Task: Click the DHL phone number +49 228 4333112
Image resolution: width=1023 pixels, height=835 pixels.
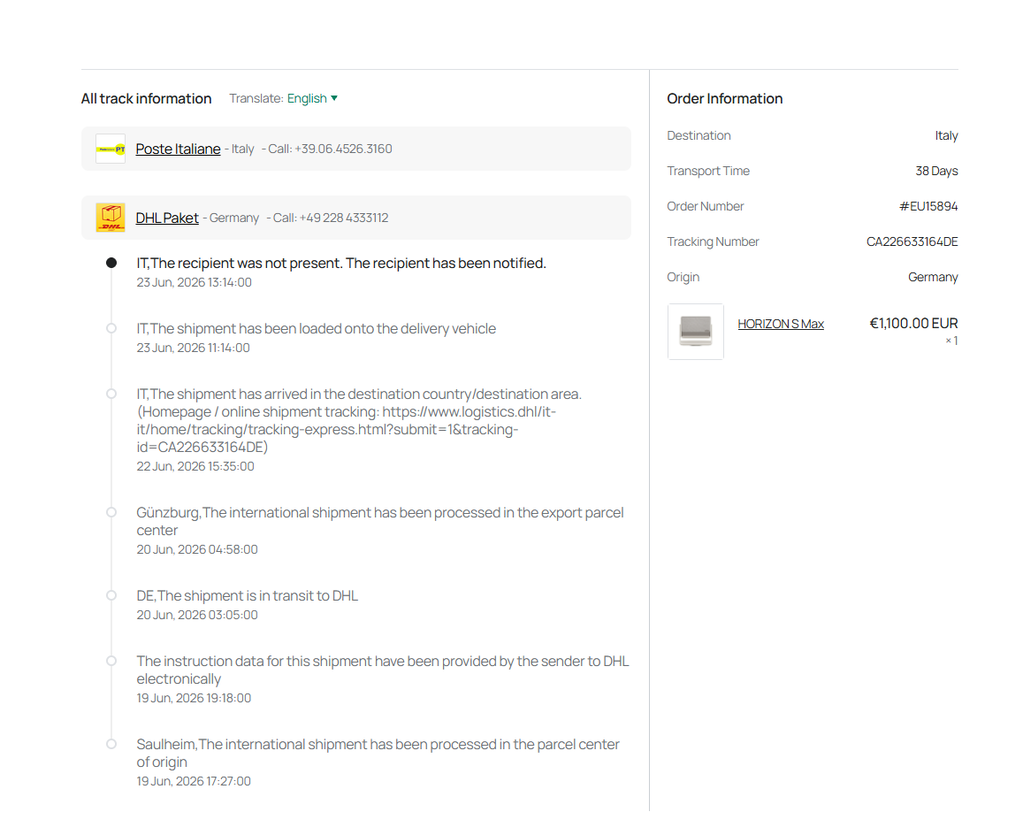Action: click(x=343, y=218)
